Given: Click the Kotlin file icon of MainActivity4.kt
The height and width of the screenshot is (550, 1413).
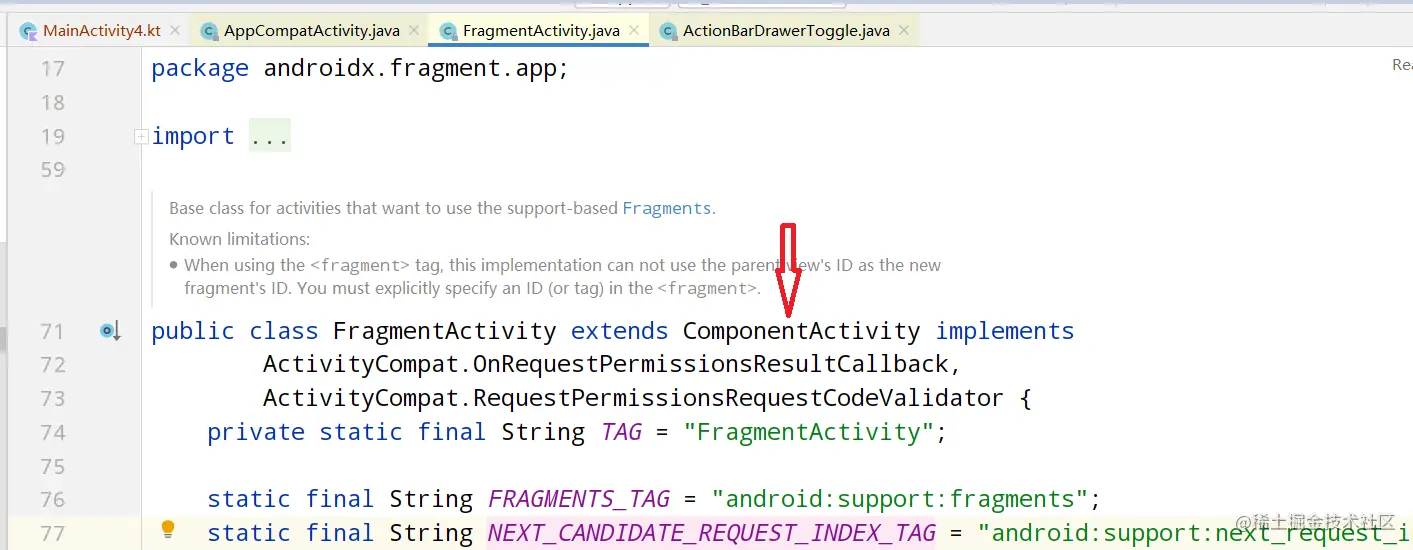Looking at the screenshot, I should [28, 31].
